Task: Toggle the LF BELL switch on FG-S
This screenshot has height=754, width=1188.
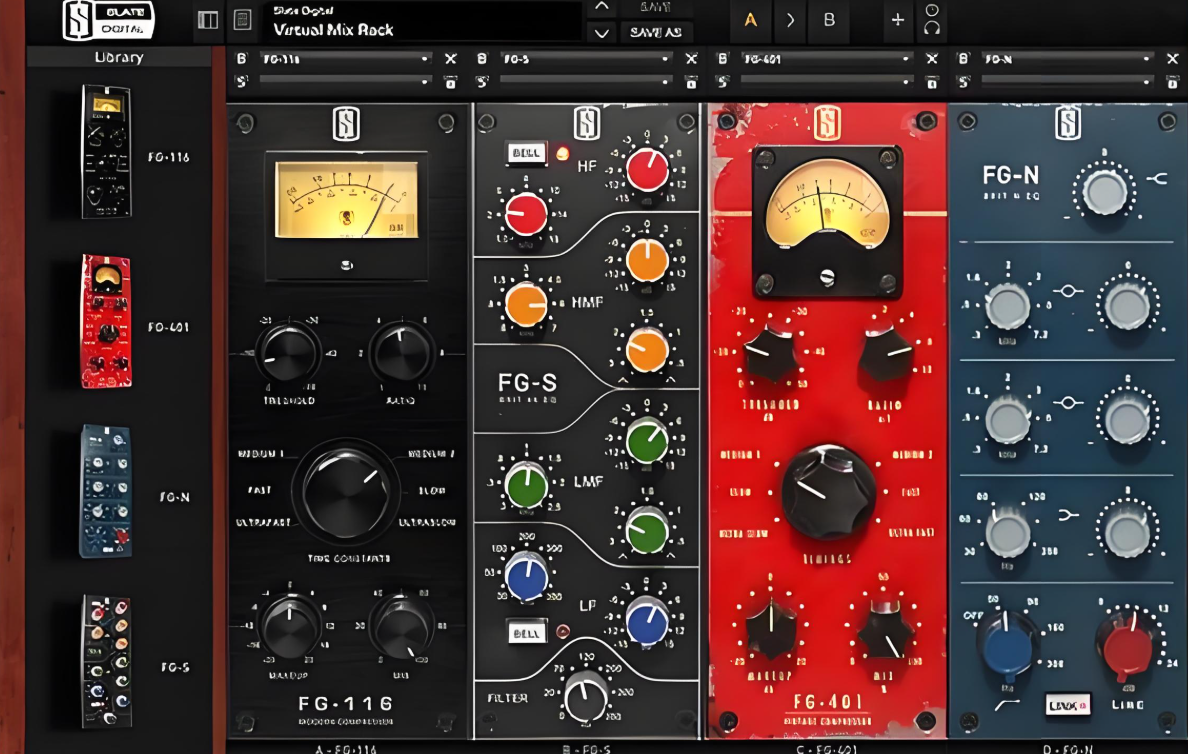Action: pyautogui.click(x=526, y=632)
